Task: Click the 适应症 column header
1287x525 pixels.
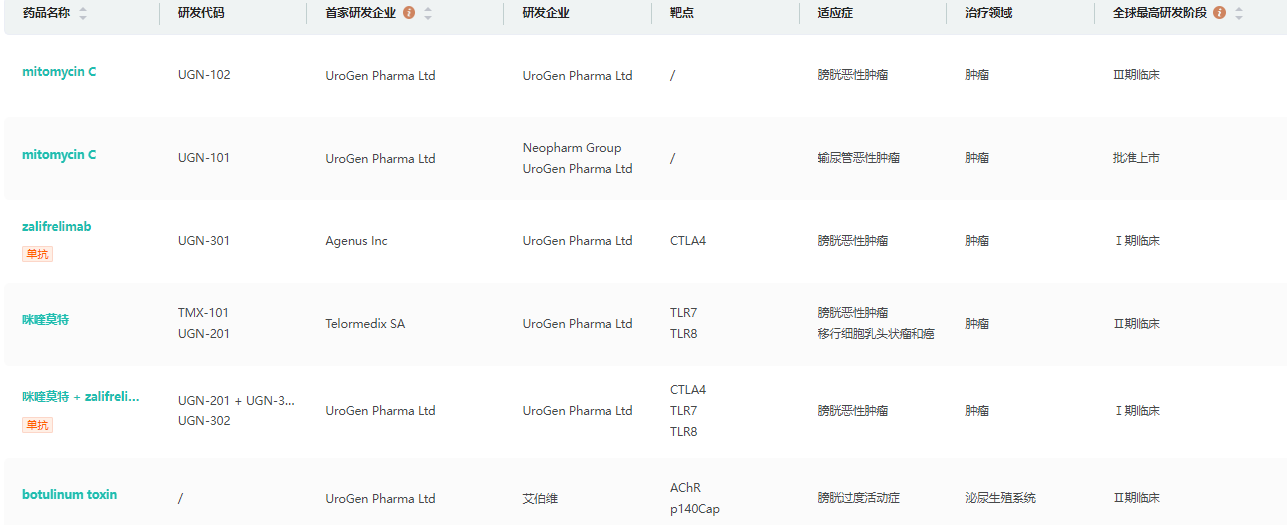Action: (x=835, y=14)
